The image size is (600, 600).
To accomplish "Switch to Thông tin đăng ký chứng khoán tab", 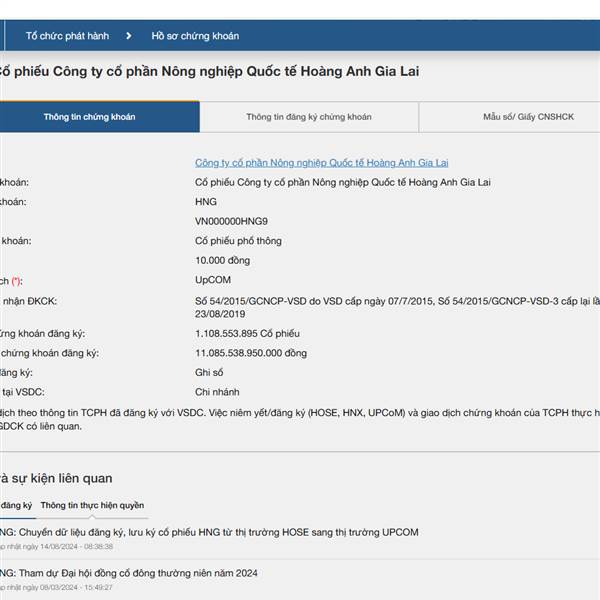I will pos(309,117).
